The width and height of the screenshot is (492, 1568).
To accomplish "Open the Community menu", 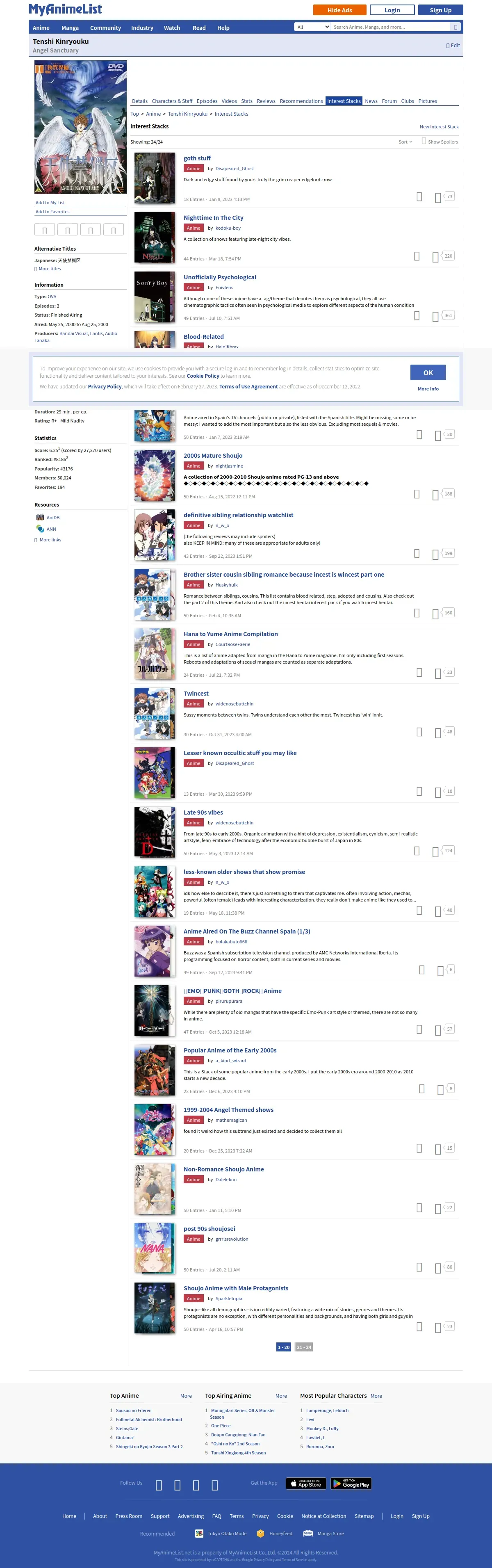I will [106, 27].
